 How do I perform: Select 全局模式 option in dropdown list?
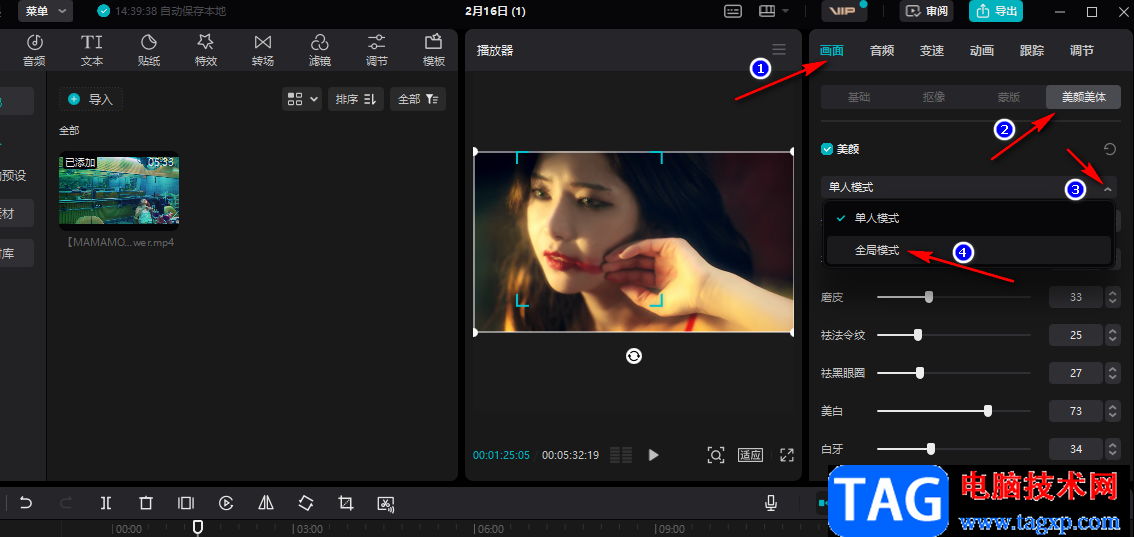pos(968,250)
